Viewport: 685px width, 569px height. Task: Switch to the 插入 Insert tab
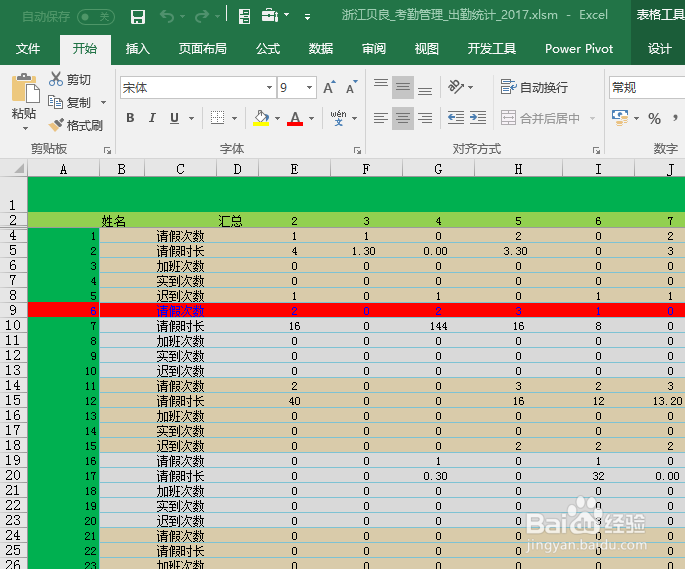pyautogui.click(x=138, y=49)
